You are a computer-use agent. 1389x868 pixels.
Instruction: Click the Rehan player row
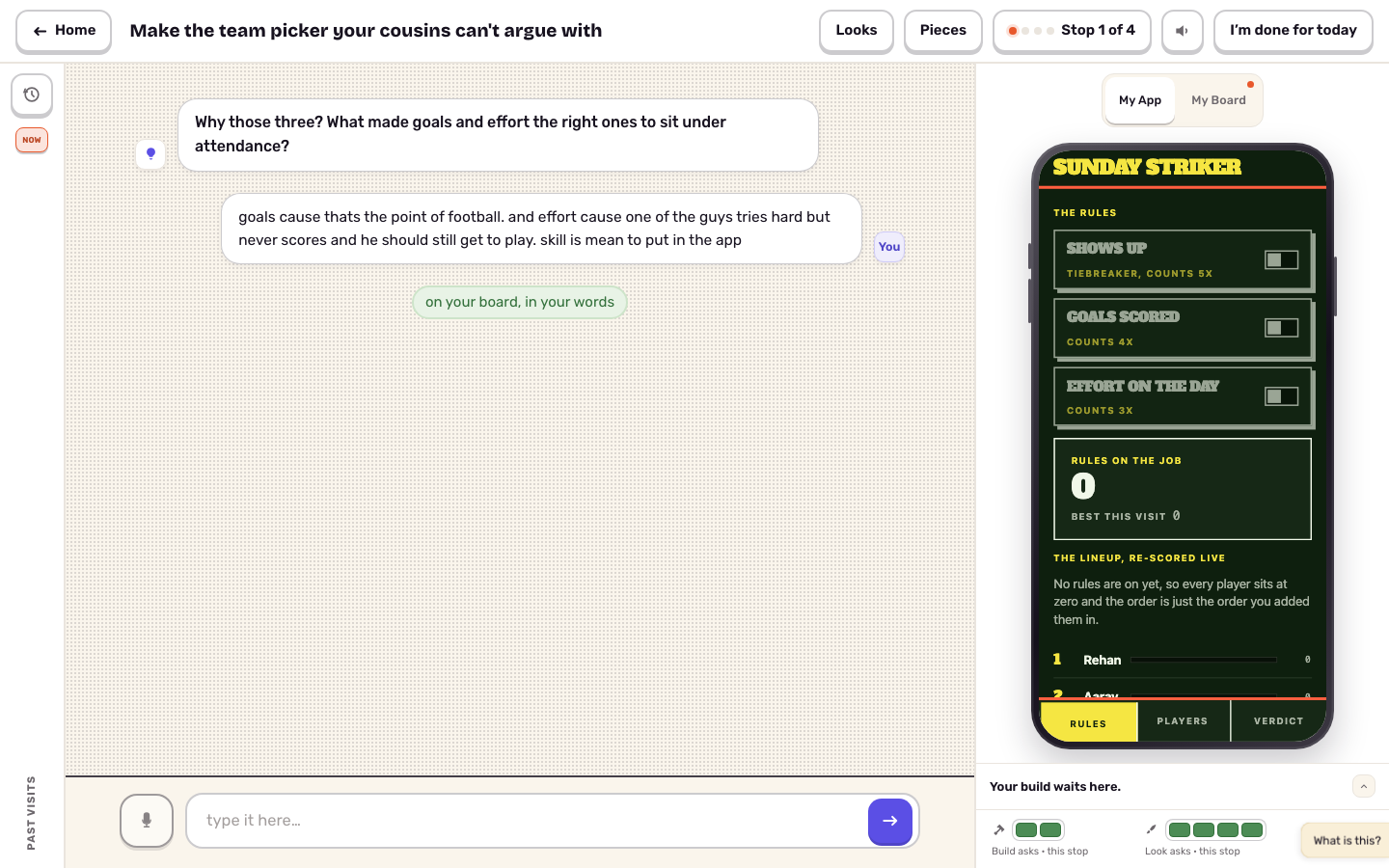(1182, 660)
